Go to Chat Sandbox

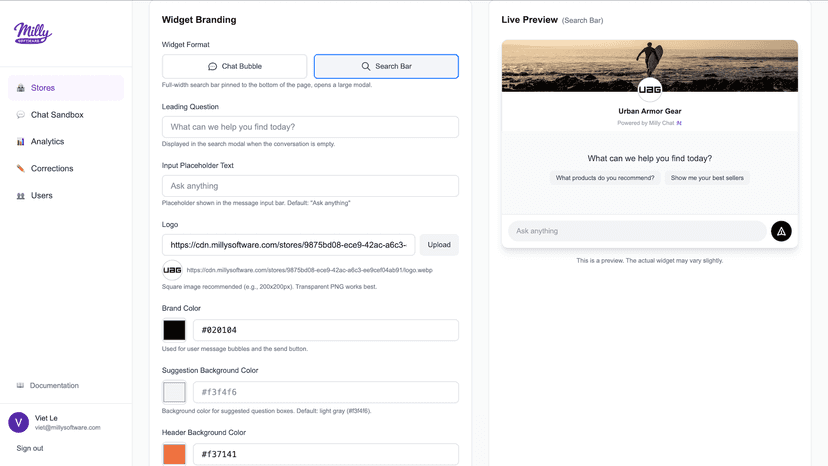coord(66,115)
